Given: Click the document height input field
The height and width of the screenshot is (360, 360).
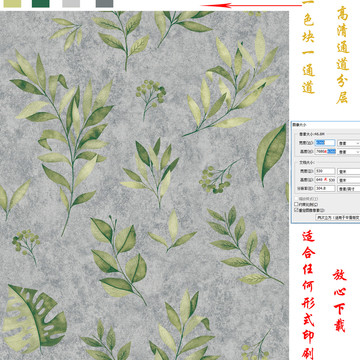Looking at the screenshot, I should [x=325, y=180].
